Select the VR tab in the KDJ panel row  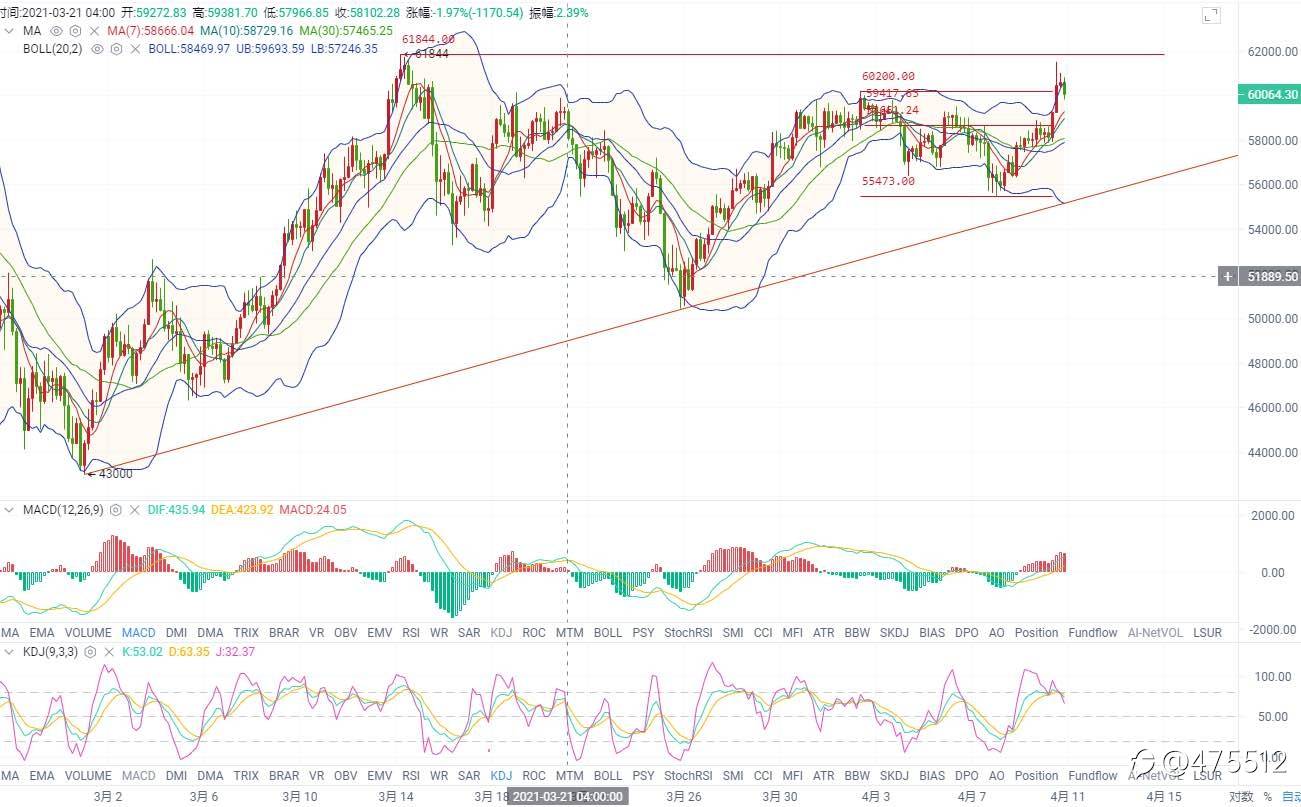tap(317, 776)
